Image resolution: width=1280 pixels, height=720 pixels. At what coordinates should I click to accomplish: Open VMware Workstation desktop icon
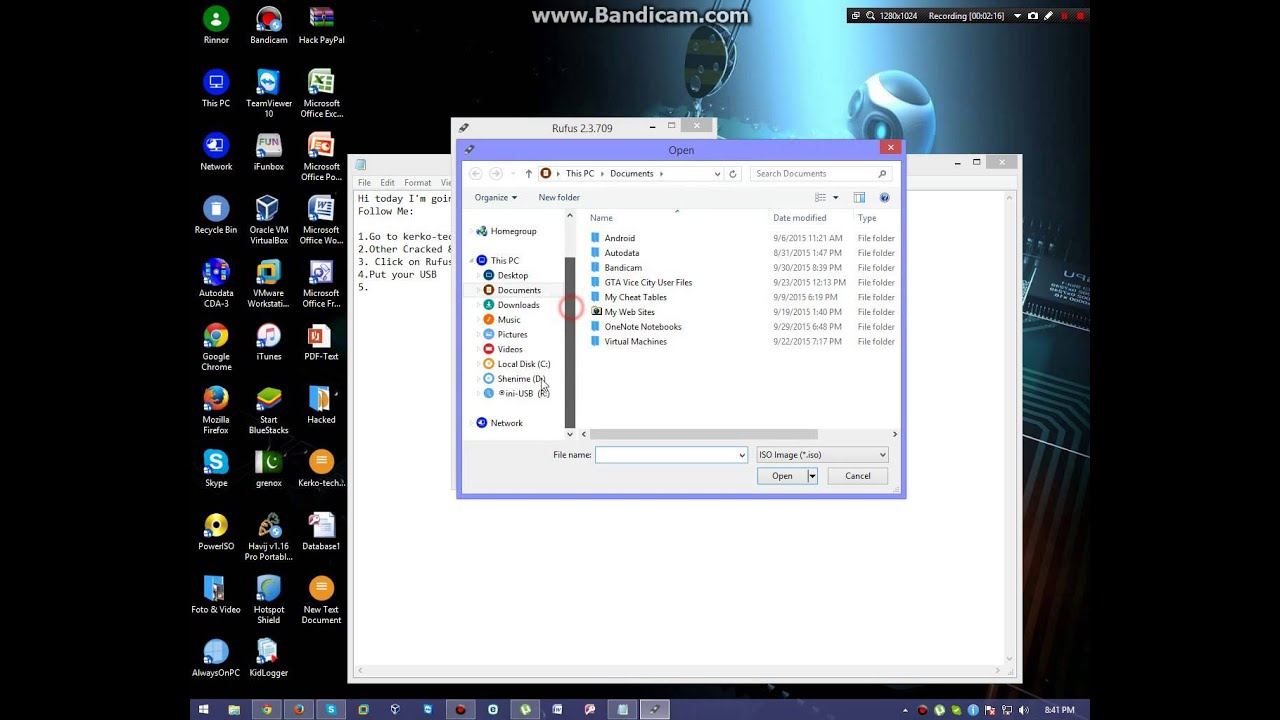268,284
